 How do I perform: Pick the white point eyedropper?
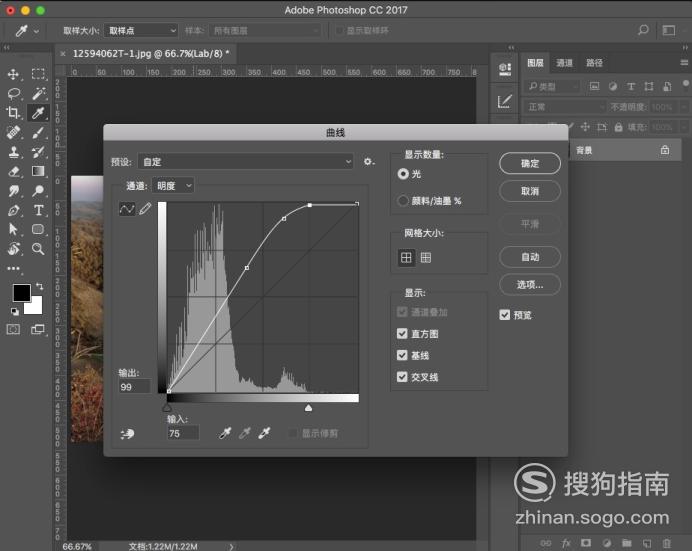(264, 433)
